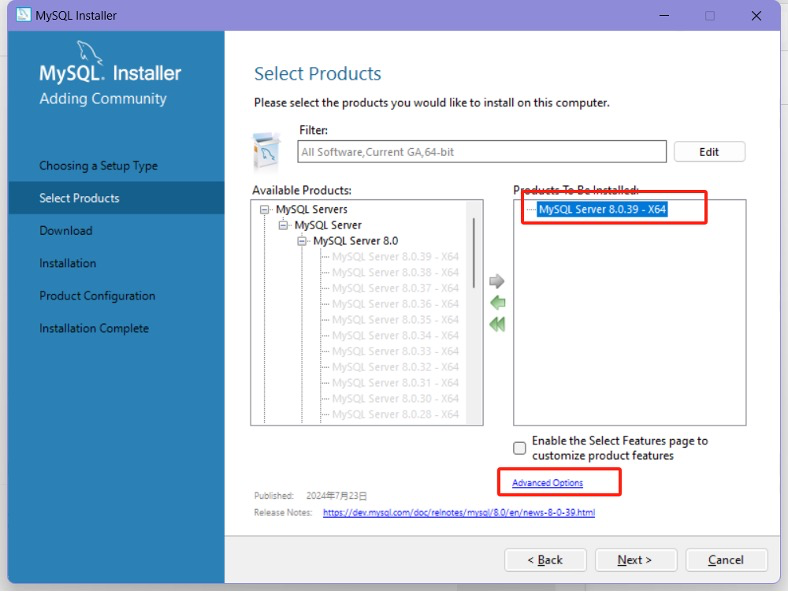Go to the Choosing a Setup Type step
788x592 pixels.
coord(98,166)
